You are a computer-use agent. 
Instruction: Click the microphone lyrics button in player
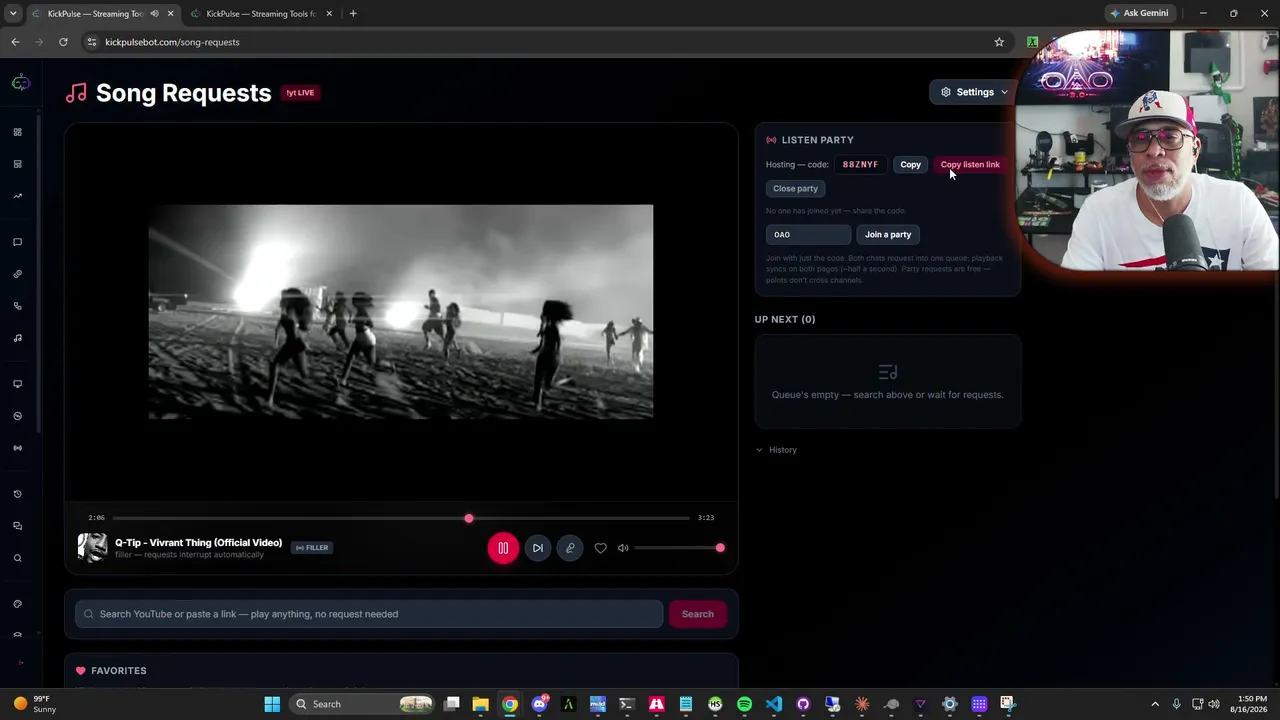[570, 548]
